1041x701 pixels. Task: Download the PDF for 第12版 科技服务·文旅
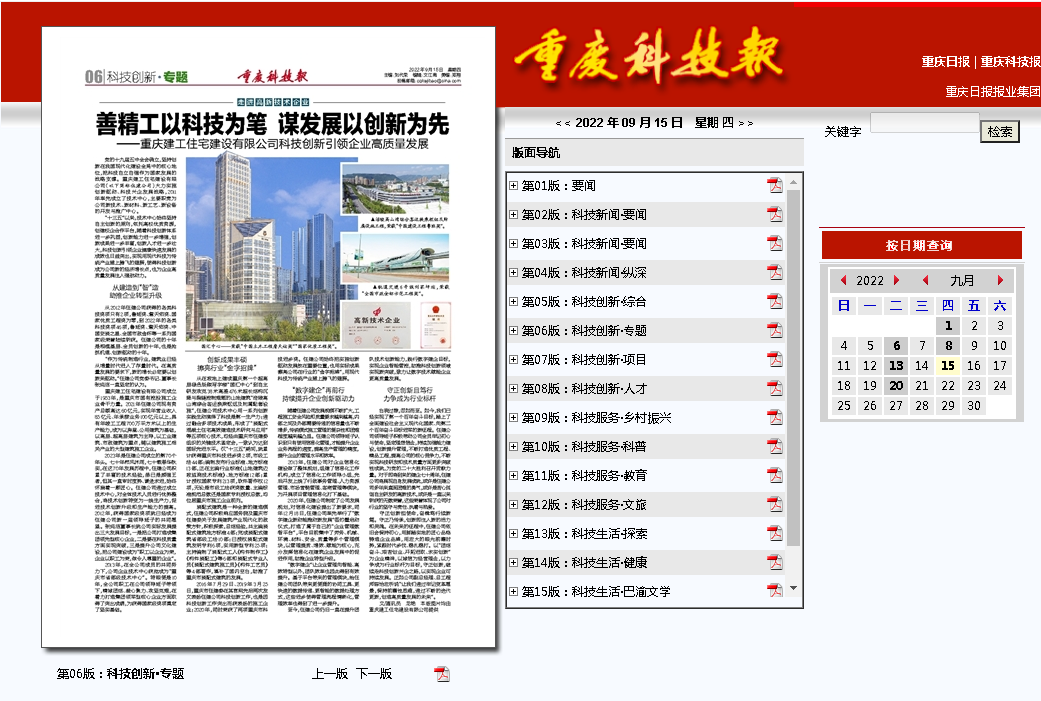pos(775,505)
